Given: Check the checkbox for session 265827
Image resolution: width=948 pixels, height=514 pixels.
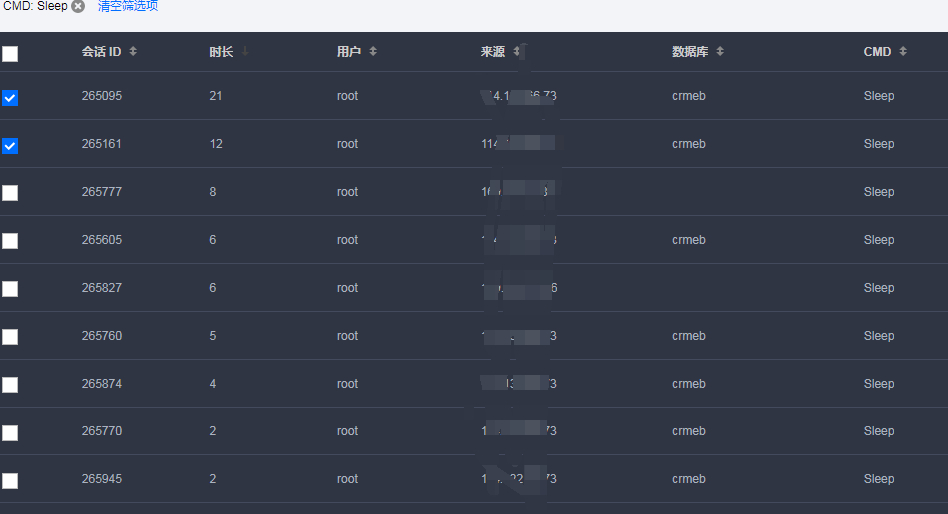Looking at the screenshot, I should click(x=10, y=288).
